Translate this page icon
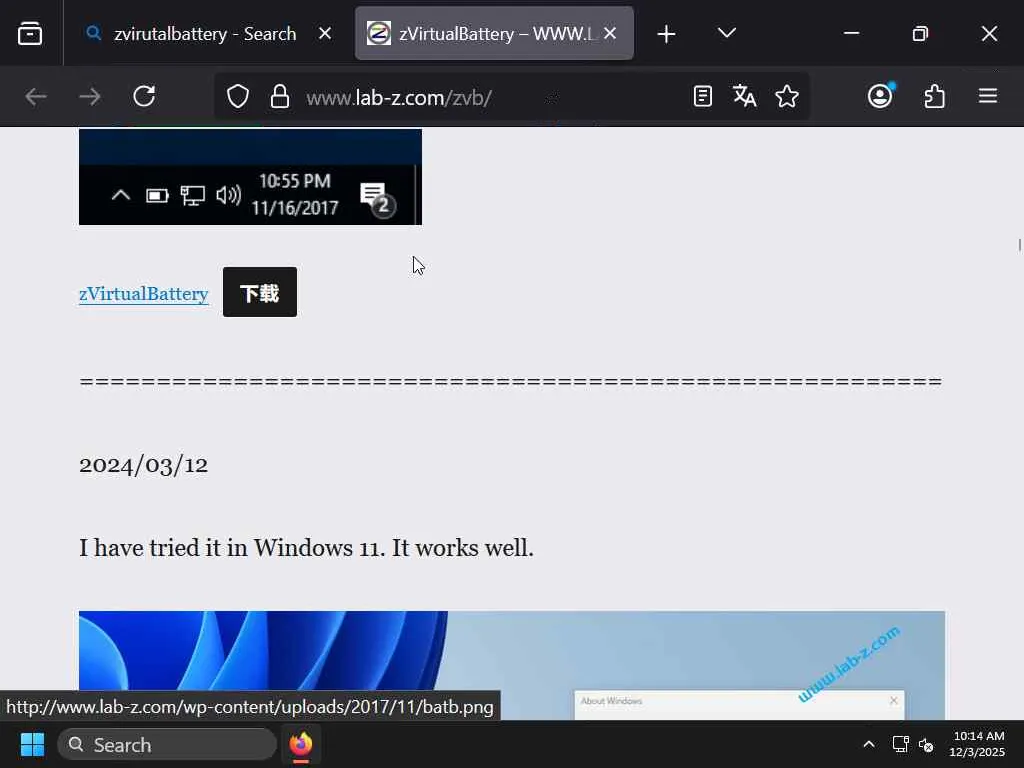Viewport: 1024px width, 768px height. click(x=744, y=97)
